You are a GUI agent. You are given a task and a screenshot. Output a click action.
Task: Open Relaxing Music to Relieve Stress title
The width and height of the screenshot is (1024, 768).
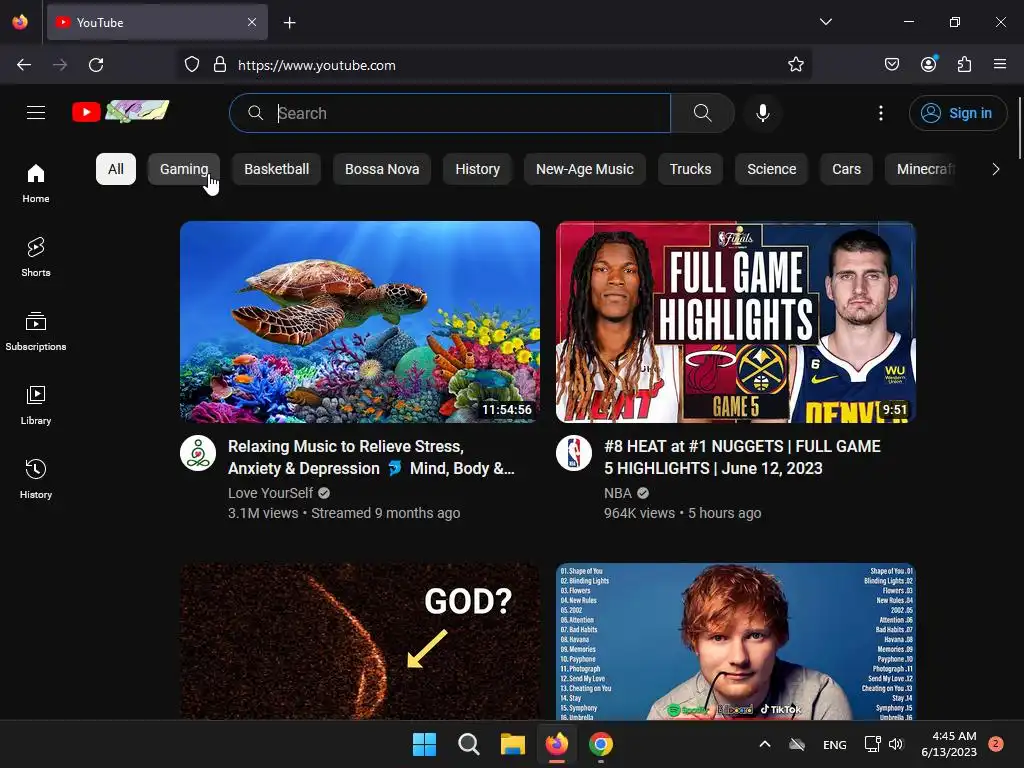pyautogui.click(x=371, y=457)
